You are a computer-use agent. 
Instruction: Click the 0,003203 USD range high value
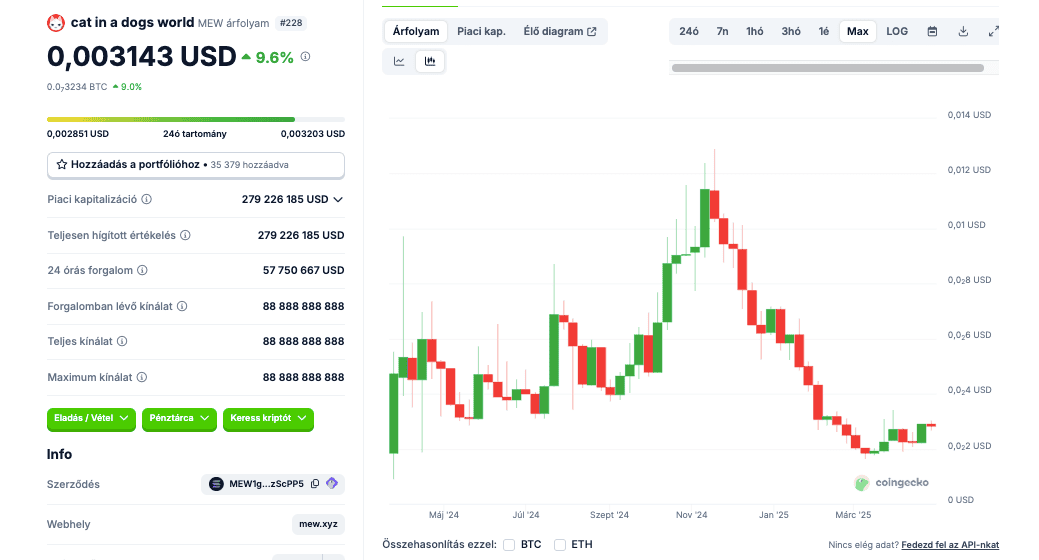[313, 134]
